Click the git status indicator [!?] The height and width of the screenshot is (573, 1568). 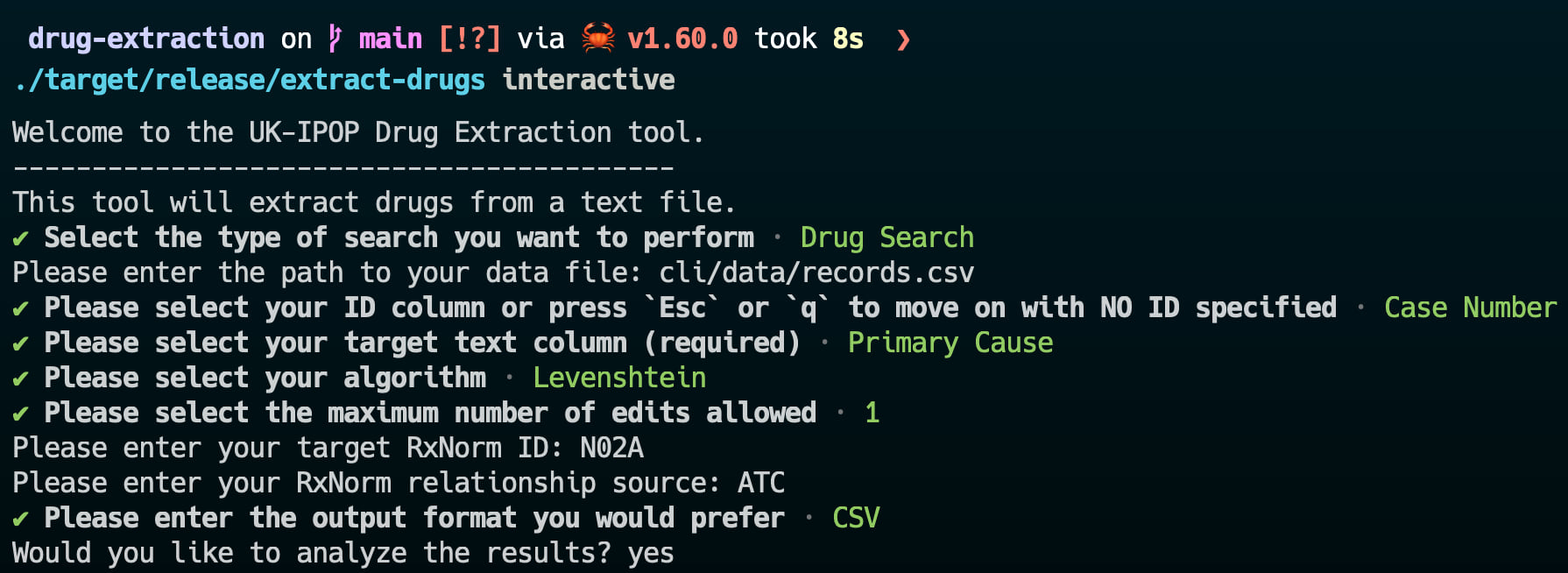(x=470, y=39)
